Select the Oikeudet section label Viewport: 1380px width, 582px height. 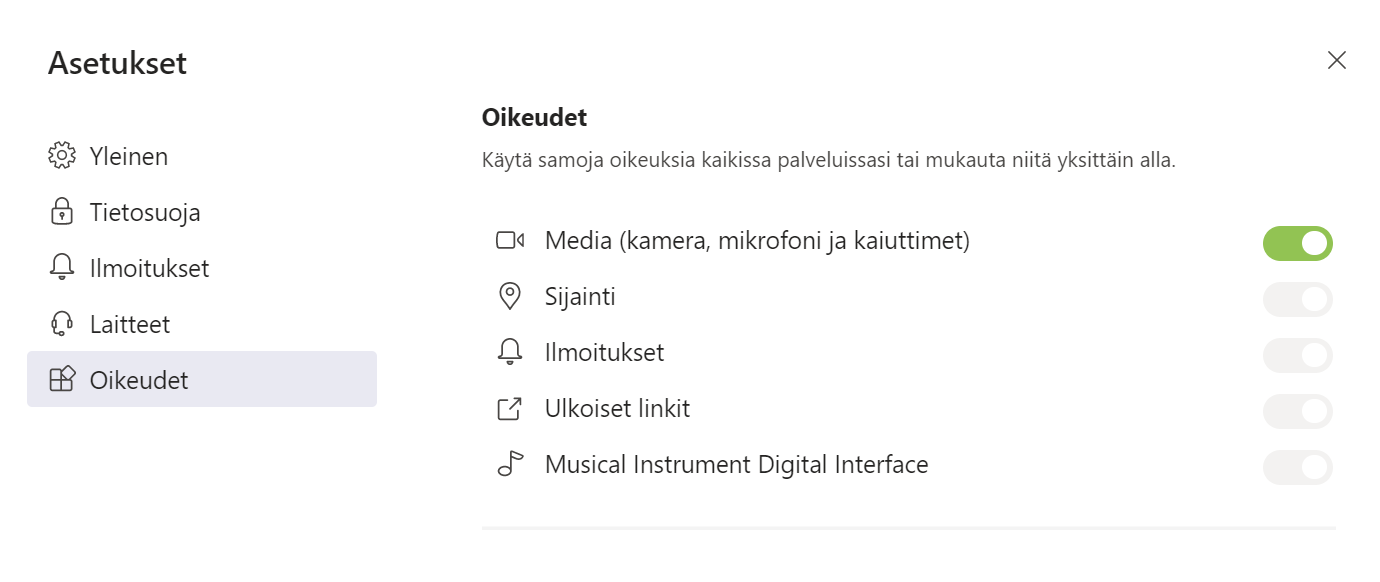coord(139,380)
